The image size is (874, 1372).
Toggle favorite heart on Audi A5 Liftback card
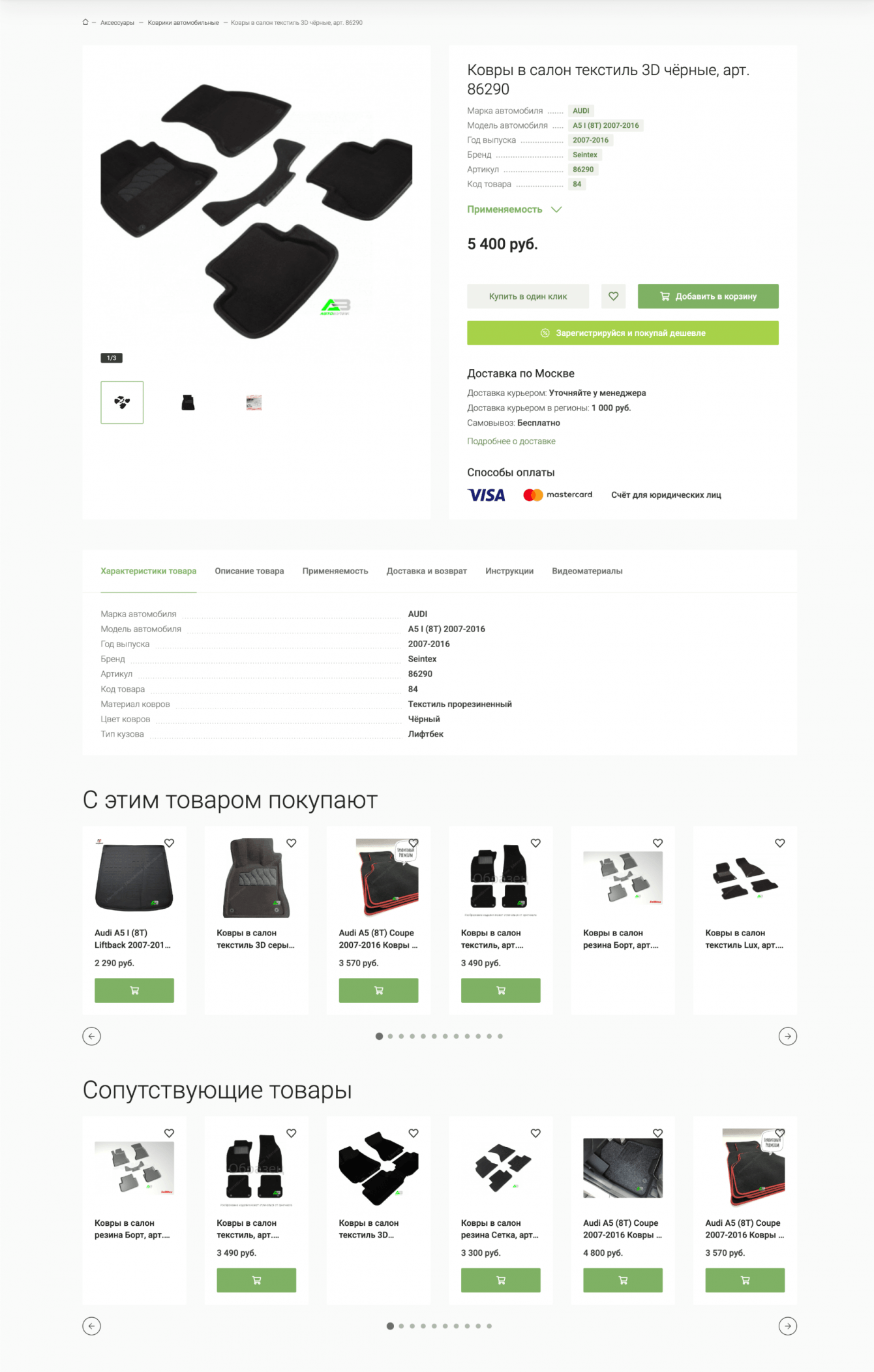pyautogui.click(x=169, y=843)
